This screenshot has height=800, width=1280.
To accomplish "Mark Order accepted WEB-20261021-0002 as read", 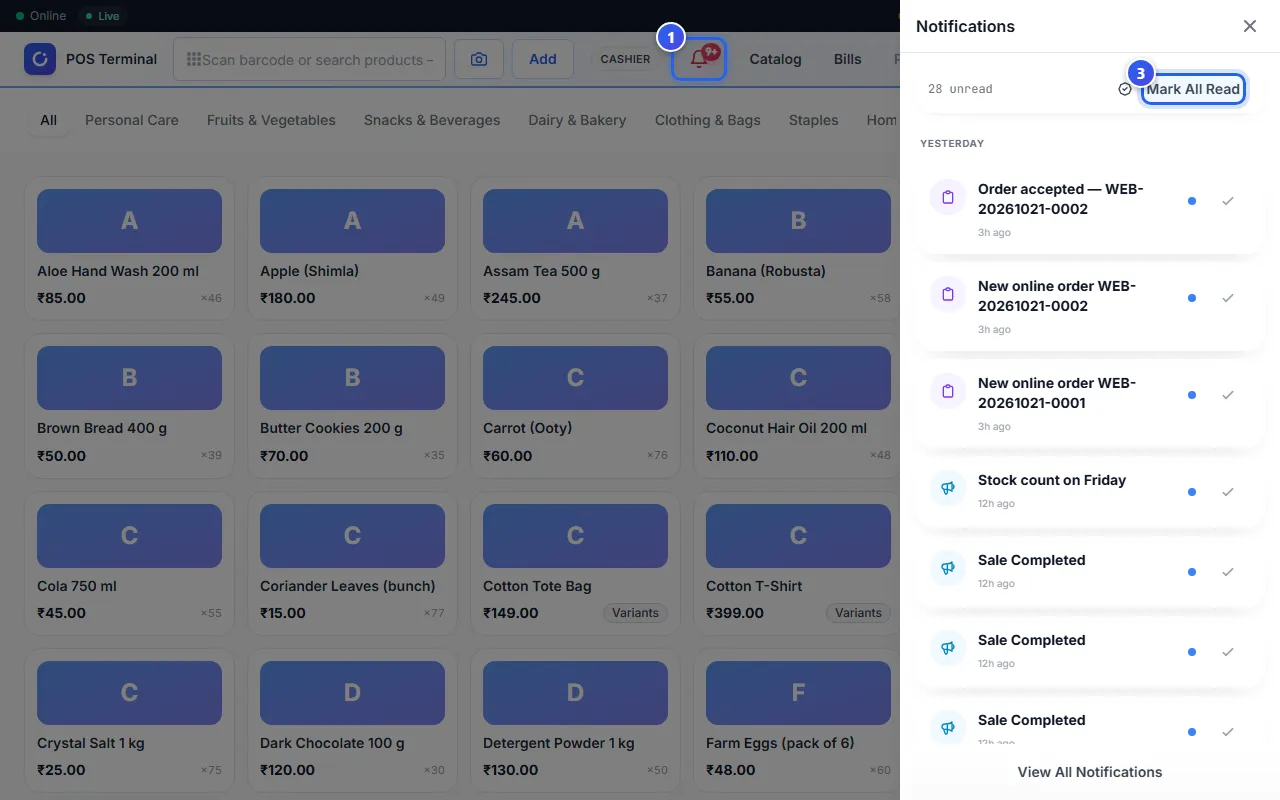I will click(1228, 201).
